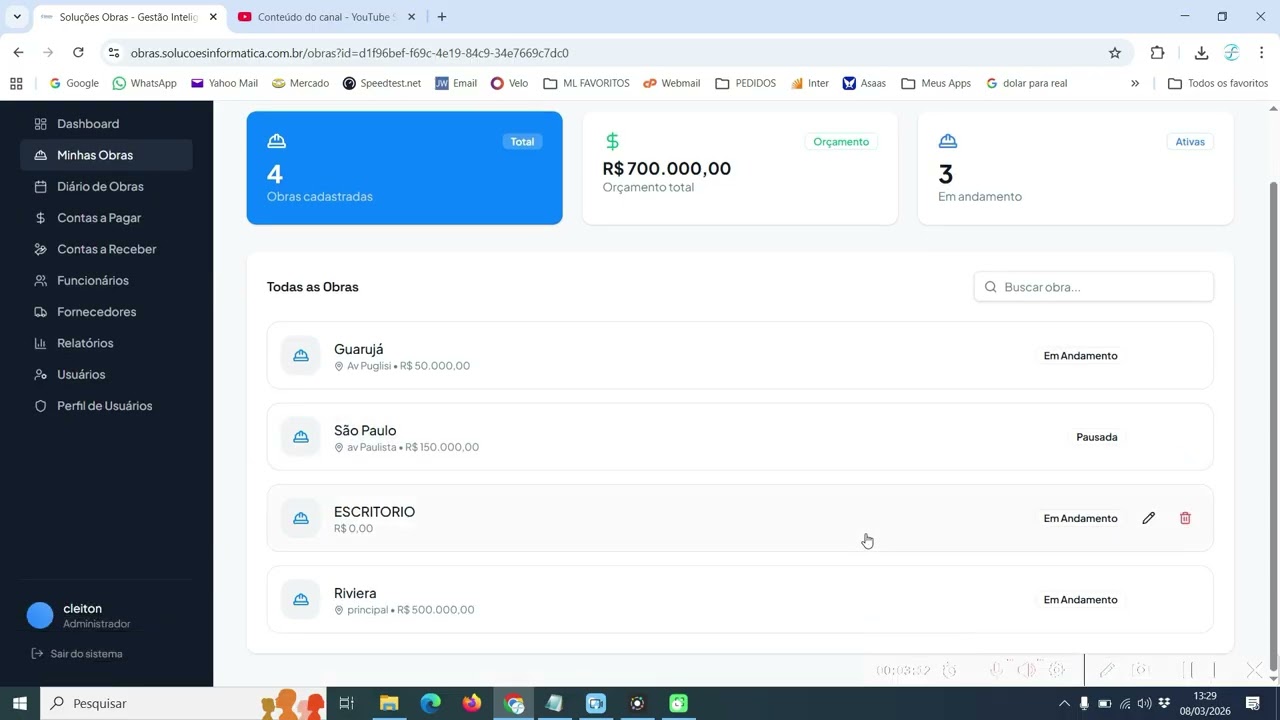Show hidden system tray icons
1280x720 pixels.
(1064, 703)
